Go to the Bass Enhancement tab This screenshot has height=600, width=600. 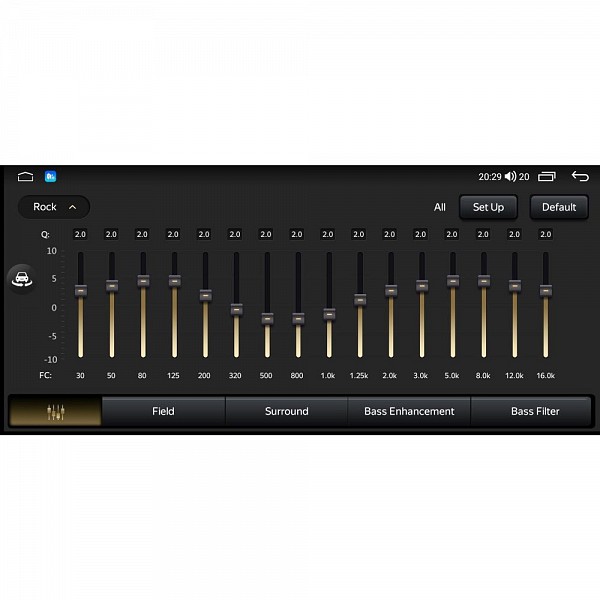click(409, 411)
